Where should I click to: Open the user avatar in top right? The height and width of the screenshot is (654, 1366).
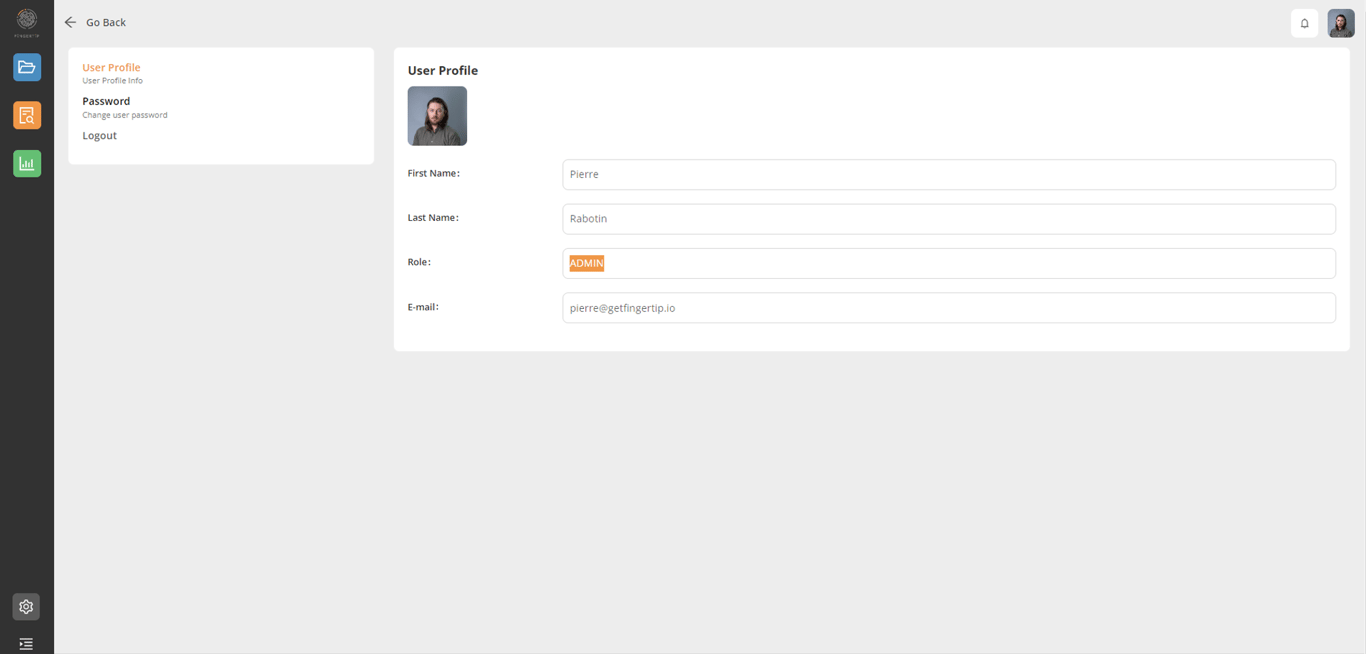1341,23
